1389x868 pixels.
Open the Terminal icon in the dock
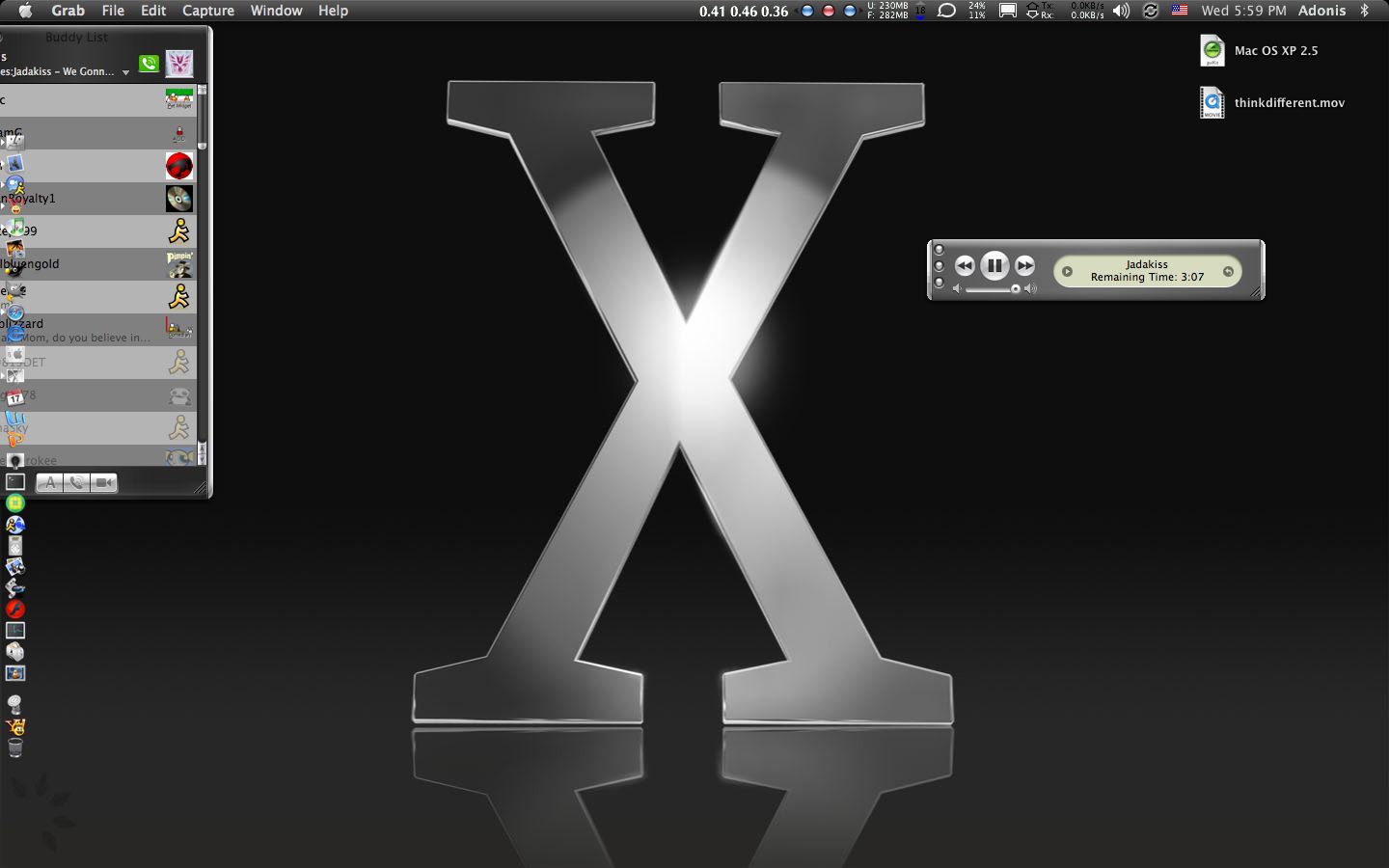(x=15, y=481)
